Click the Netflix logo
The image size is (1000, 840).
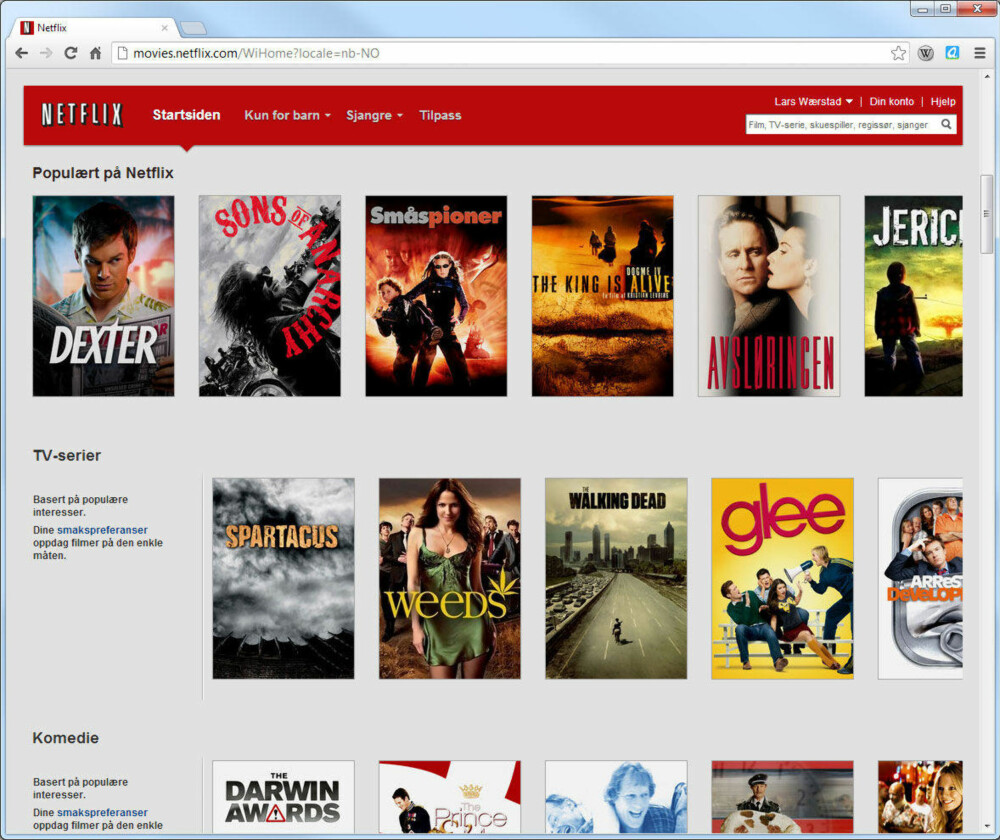click(82, 115)
